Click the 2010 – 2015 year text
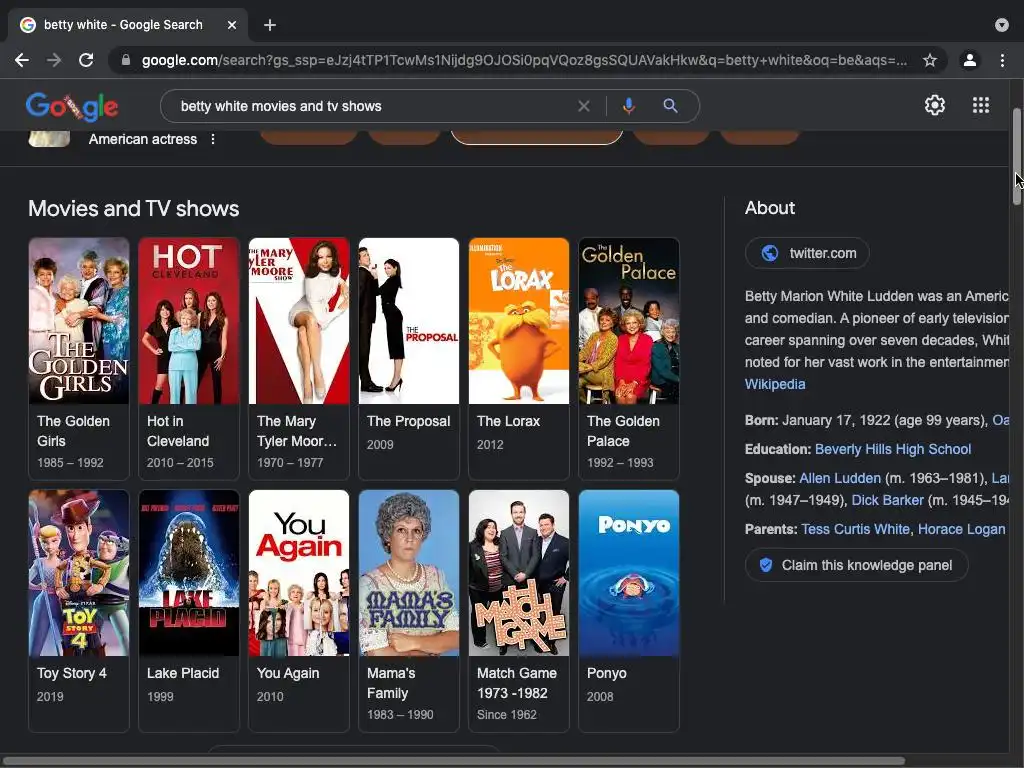Viewport: 1024px width, 768px height. 180,462
